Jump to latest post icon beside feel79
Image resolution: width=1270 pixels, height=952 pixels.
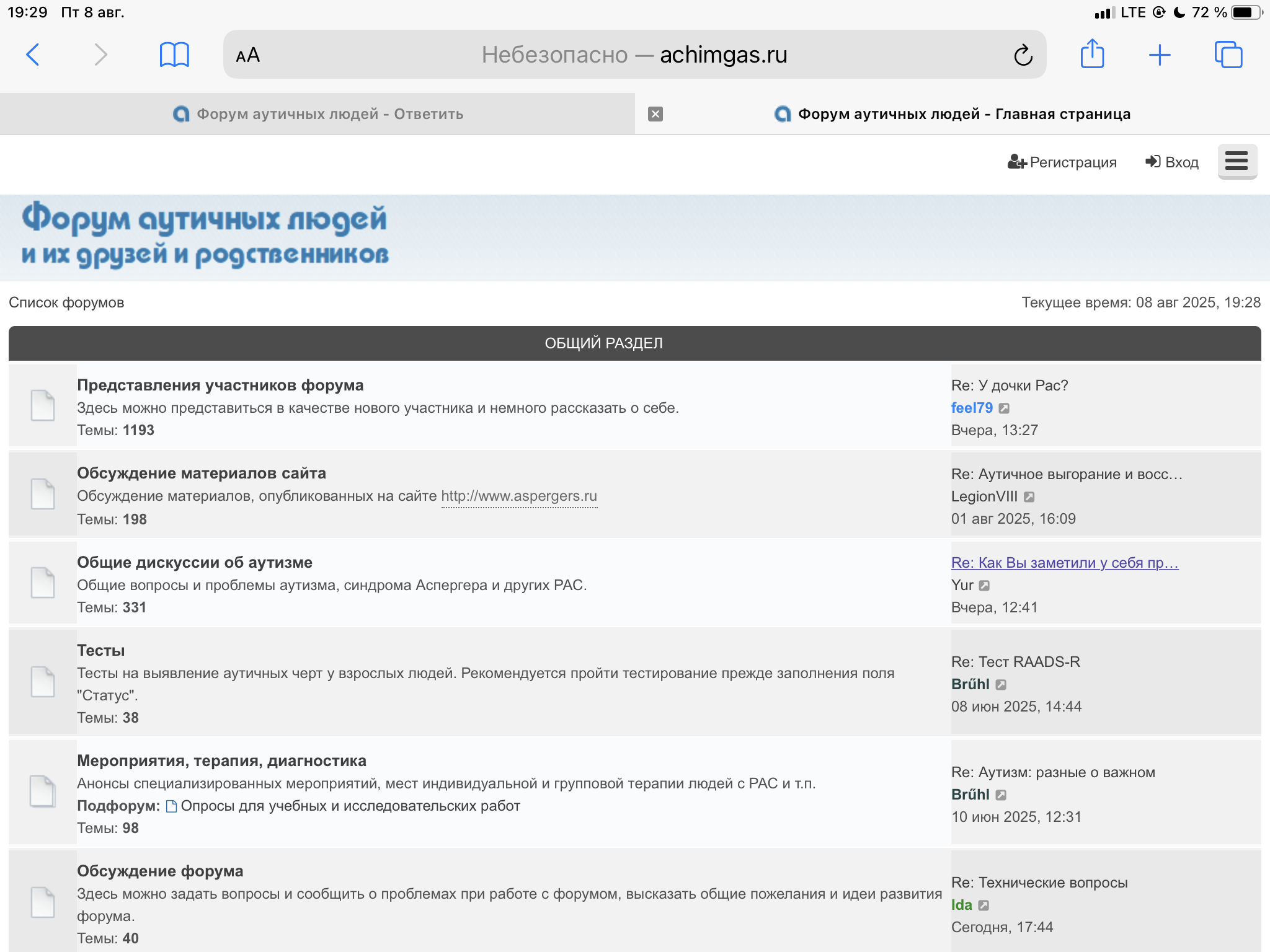coord(1005,408)
